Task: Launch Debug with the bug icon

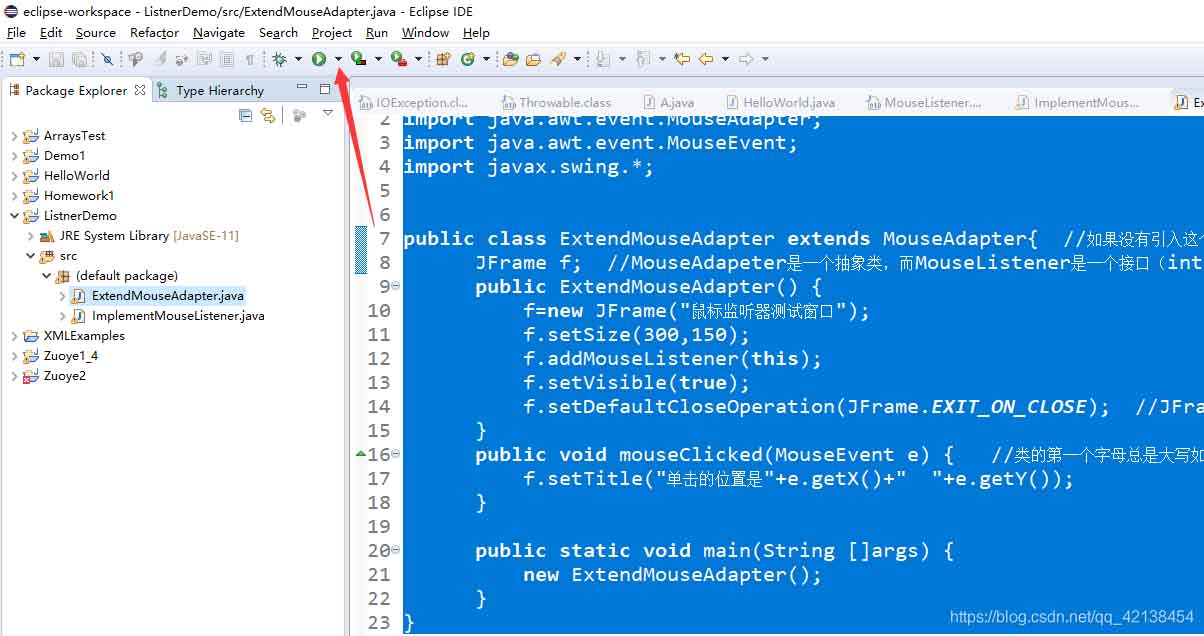Action: [279, 59]
